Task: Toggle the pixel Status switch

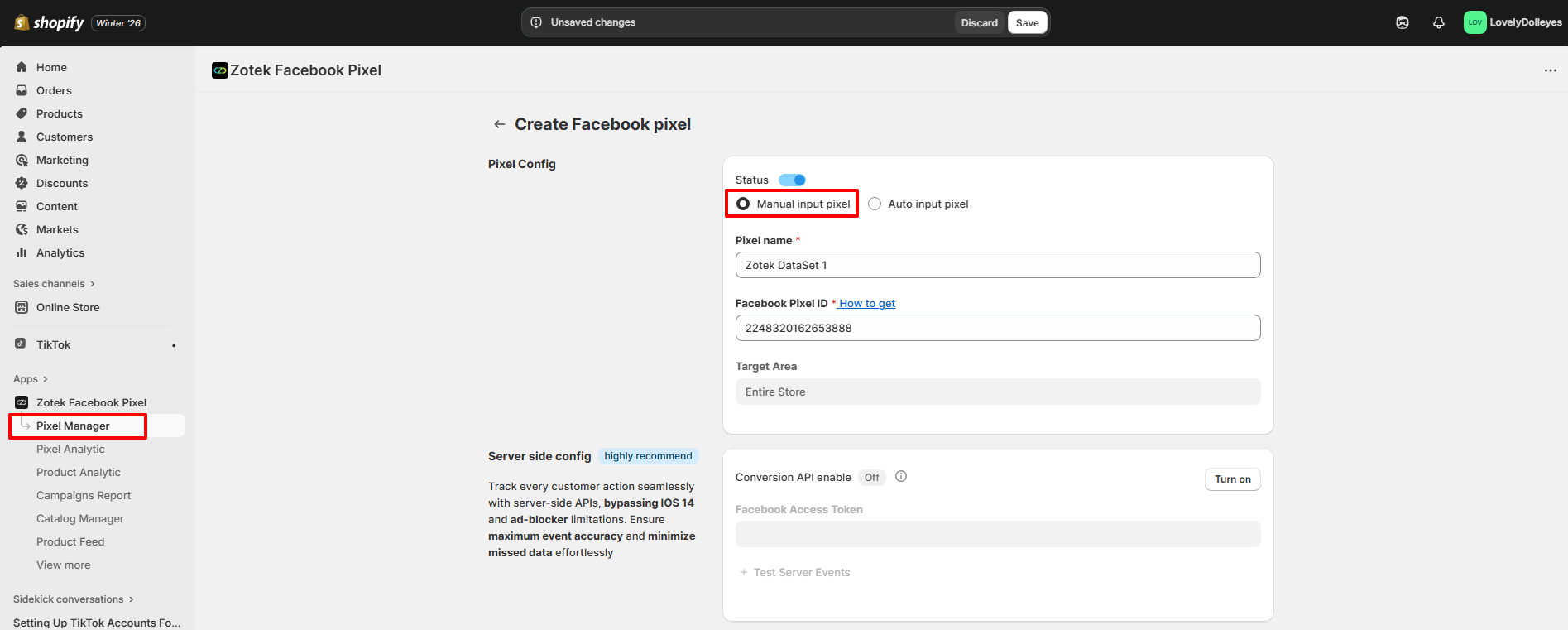Action: pos(792,180)
